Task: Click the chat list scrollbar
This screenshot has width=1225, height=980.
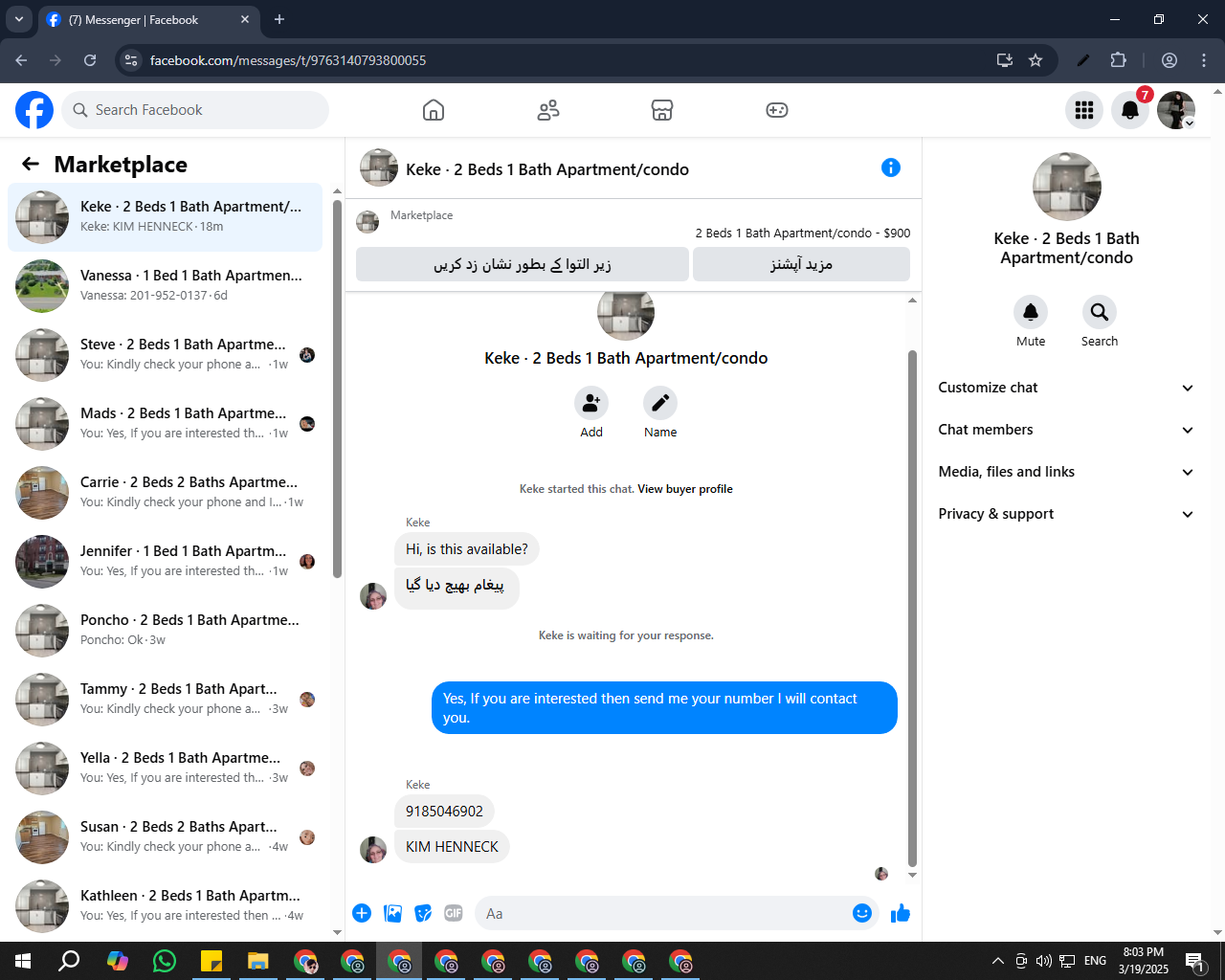Action: click(337, 390)
